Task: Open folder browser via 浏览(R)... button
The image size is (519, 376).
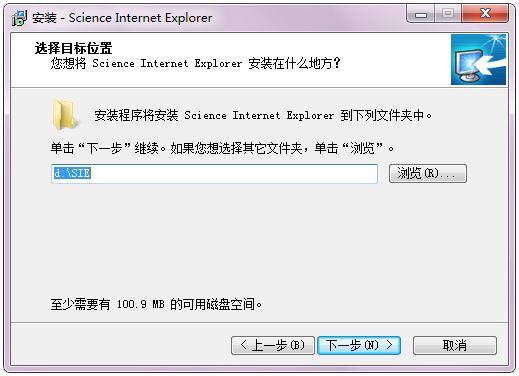Action: click(428, 173)
